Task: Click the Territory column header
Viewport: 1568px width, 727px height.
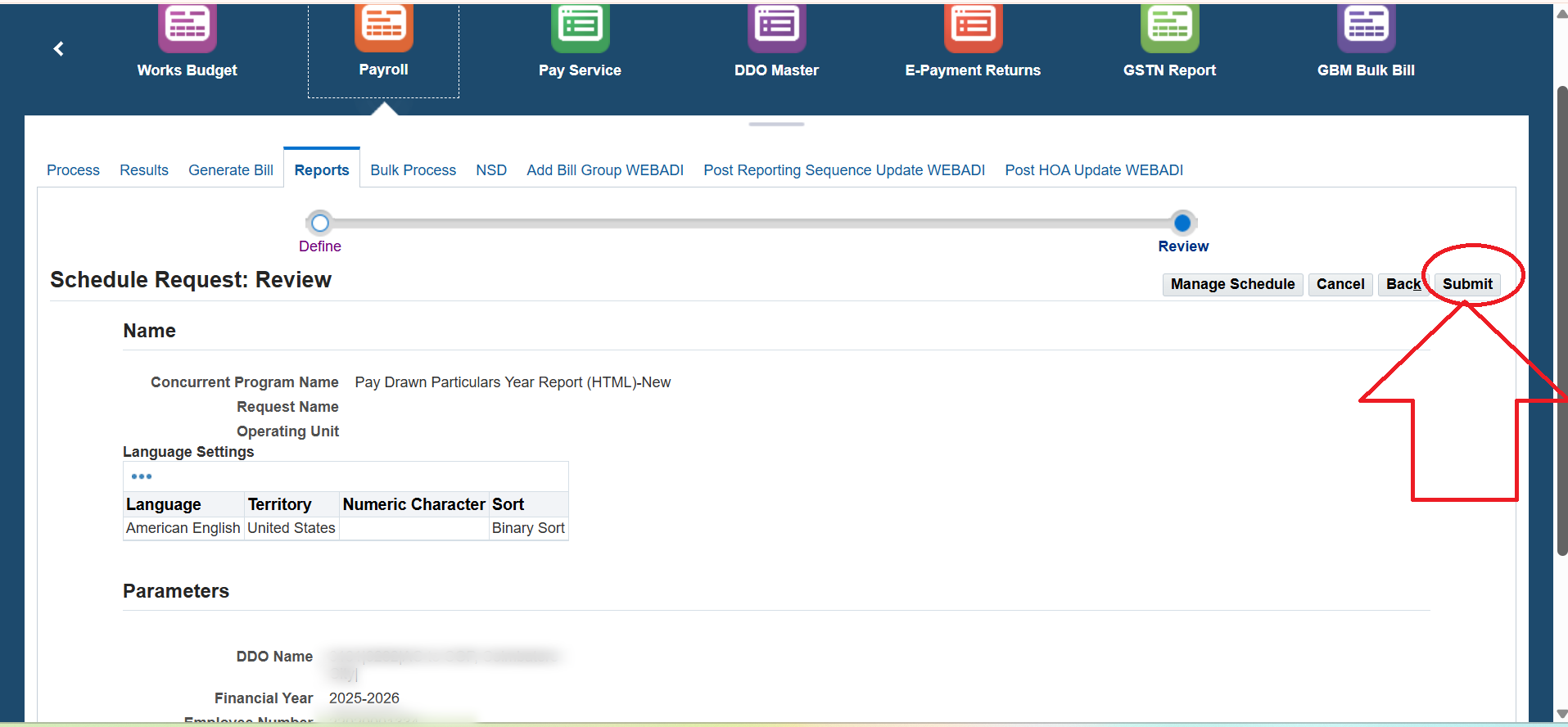Action: (292, 504)
